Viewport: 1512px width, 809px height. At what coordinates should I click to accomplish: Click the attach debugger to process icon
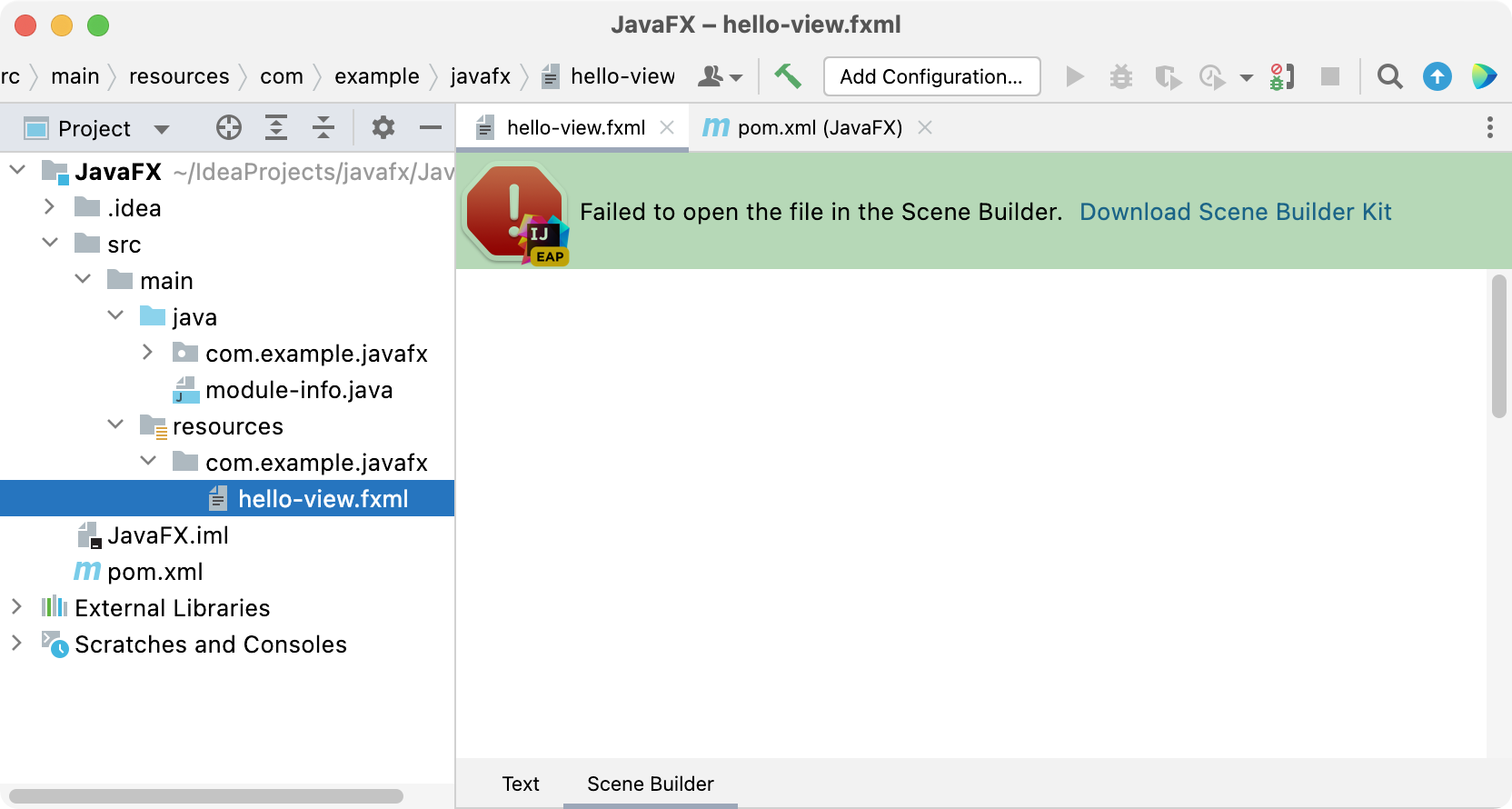[x=1281, y=76]
